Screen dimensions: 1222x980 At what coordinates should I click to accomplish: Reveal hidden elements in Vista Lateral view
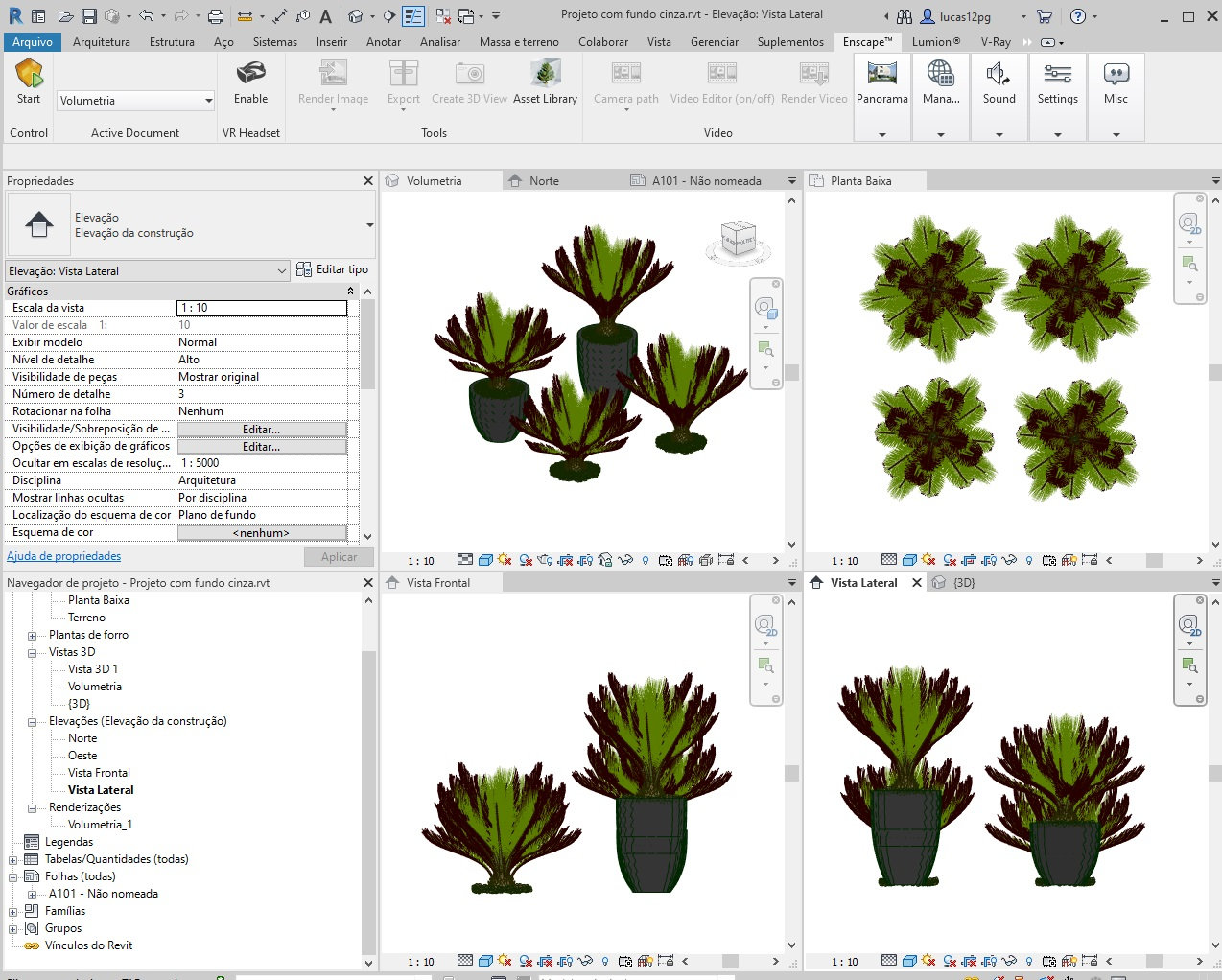point(1029,961)
